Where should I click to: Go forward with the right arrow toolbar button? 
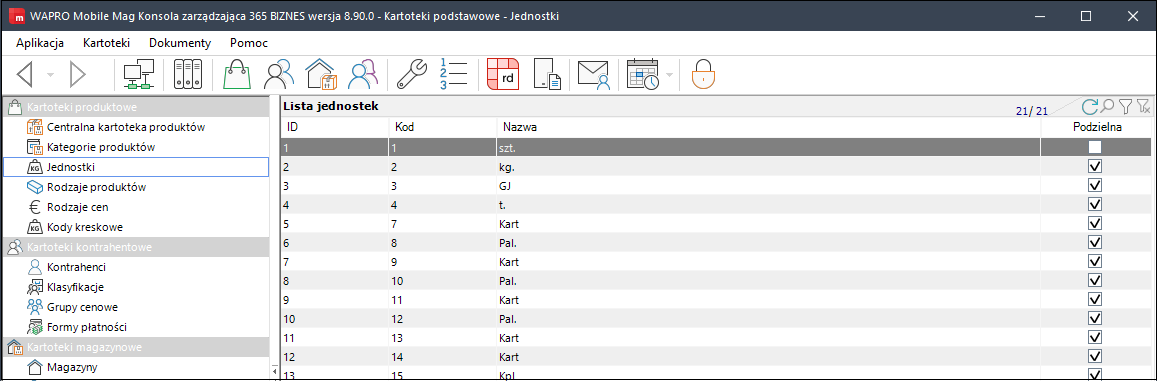coord(78,75)
